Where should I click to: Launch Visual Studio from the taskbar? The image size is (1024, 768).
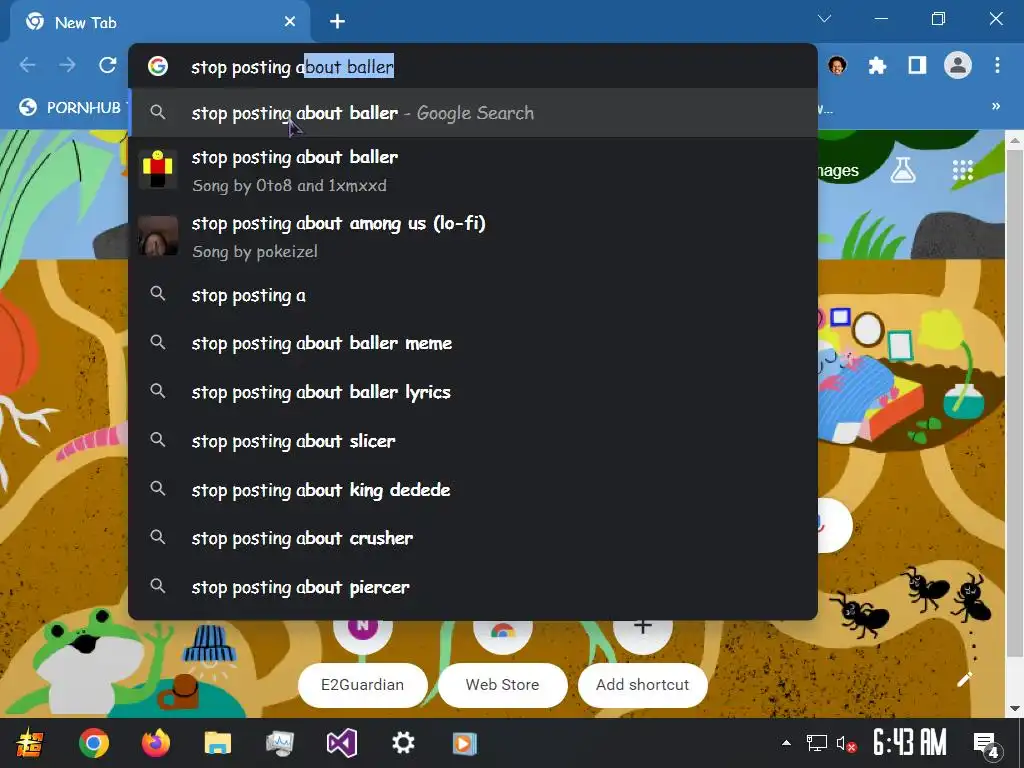click(x=342, y=743)
